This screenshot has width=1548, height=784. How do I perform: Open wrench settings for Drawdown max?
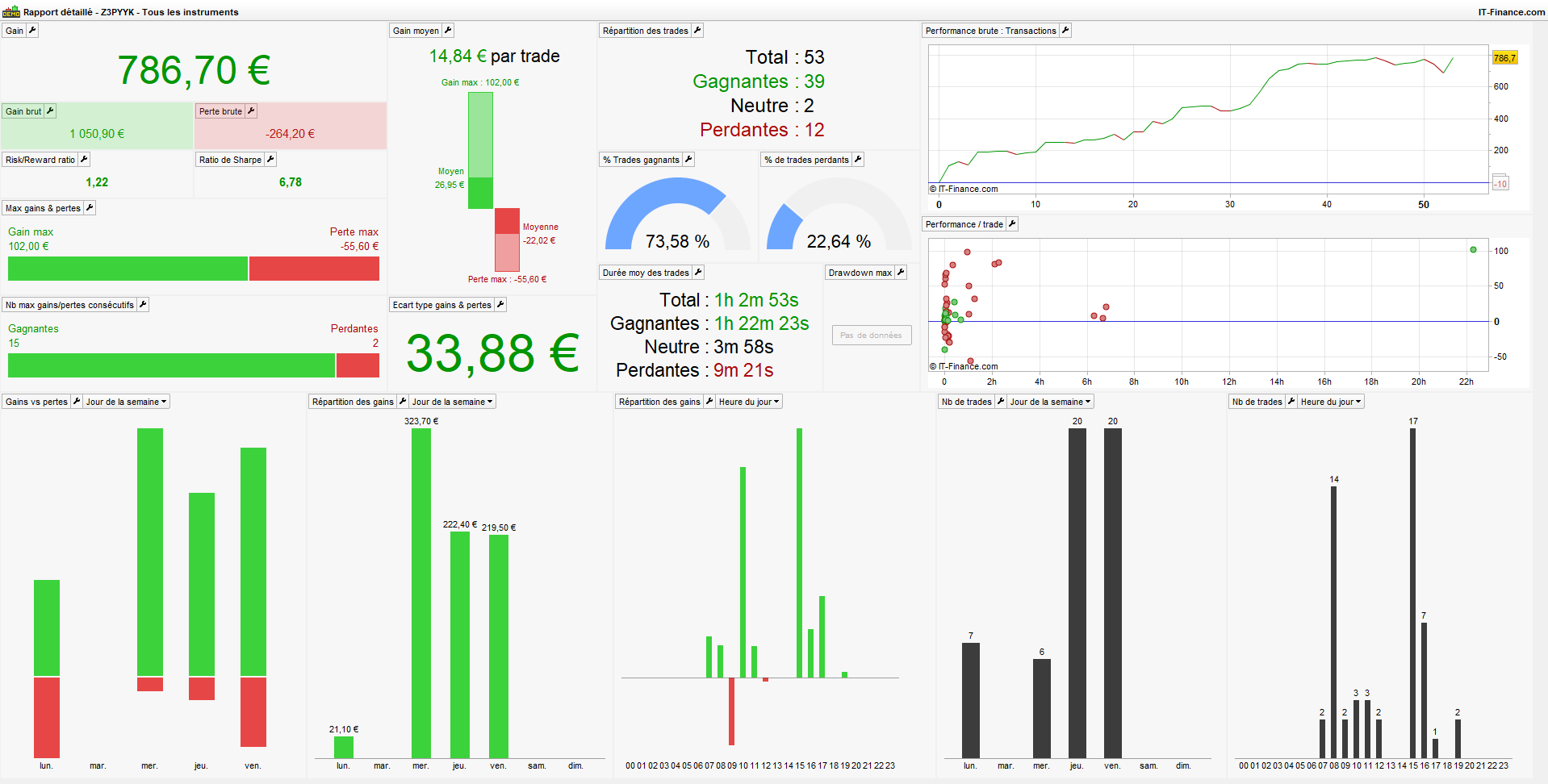pyautogui.click(x=901, y=273)
